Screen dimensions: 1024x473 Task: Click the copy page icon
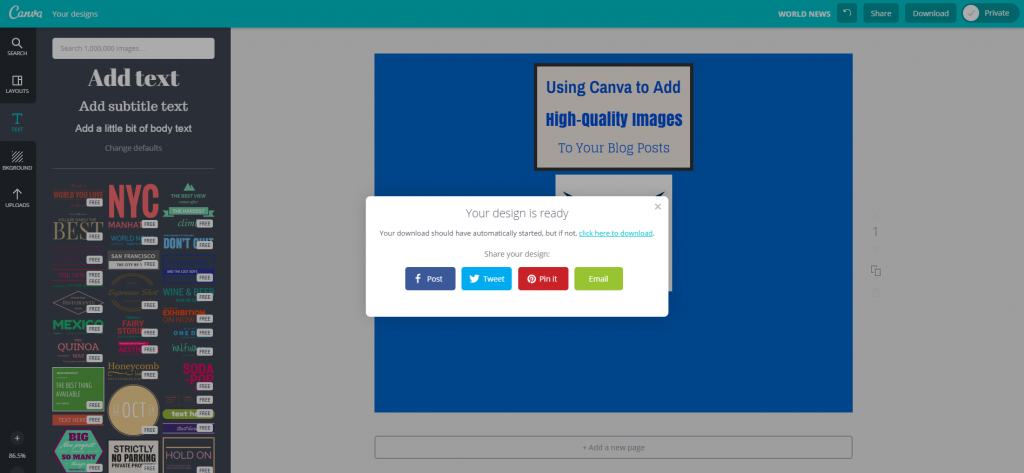point(876,270)
